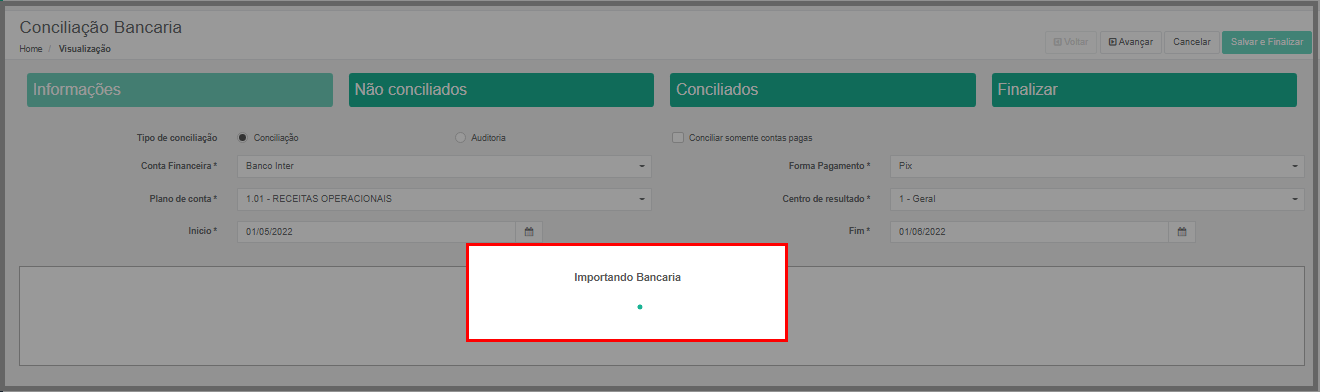The image size is (1320, 392).
Task: Expand the Conta Financeira dropdown
Action: pyautogui.click(x=444, y=166)
